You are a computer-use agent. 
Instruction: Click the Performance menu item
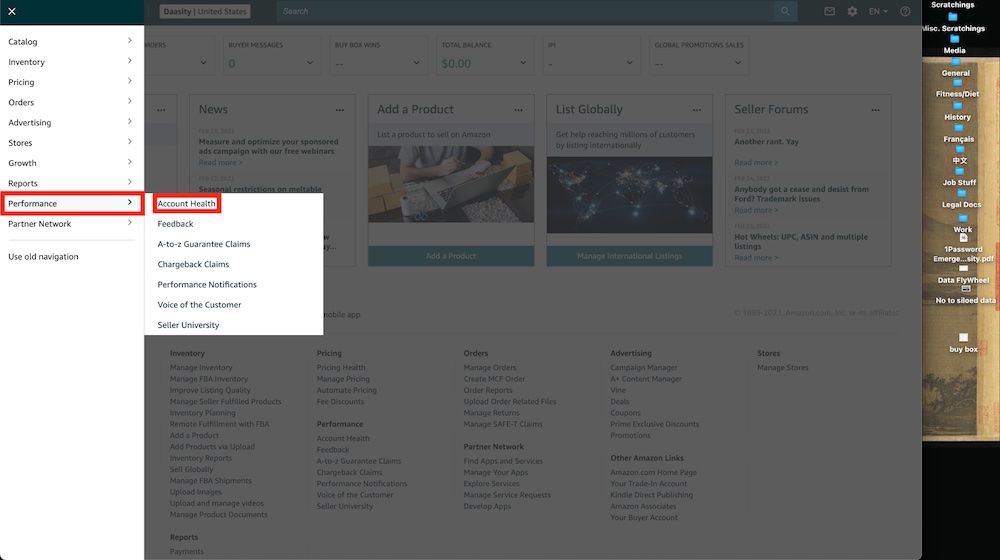click(x=71, y=203)
